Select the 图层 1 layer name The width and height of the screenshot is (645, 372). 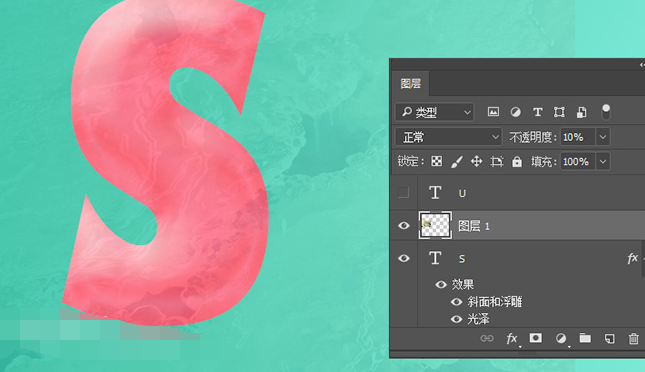pyautogui.click(x=473, y=226)
